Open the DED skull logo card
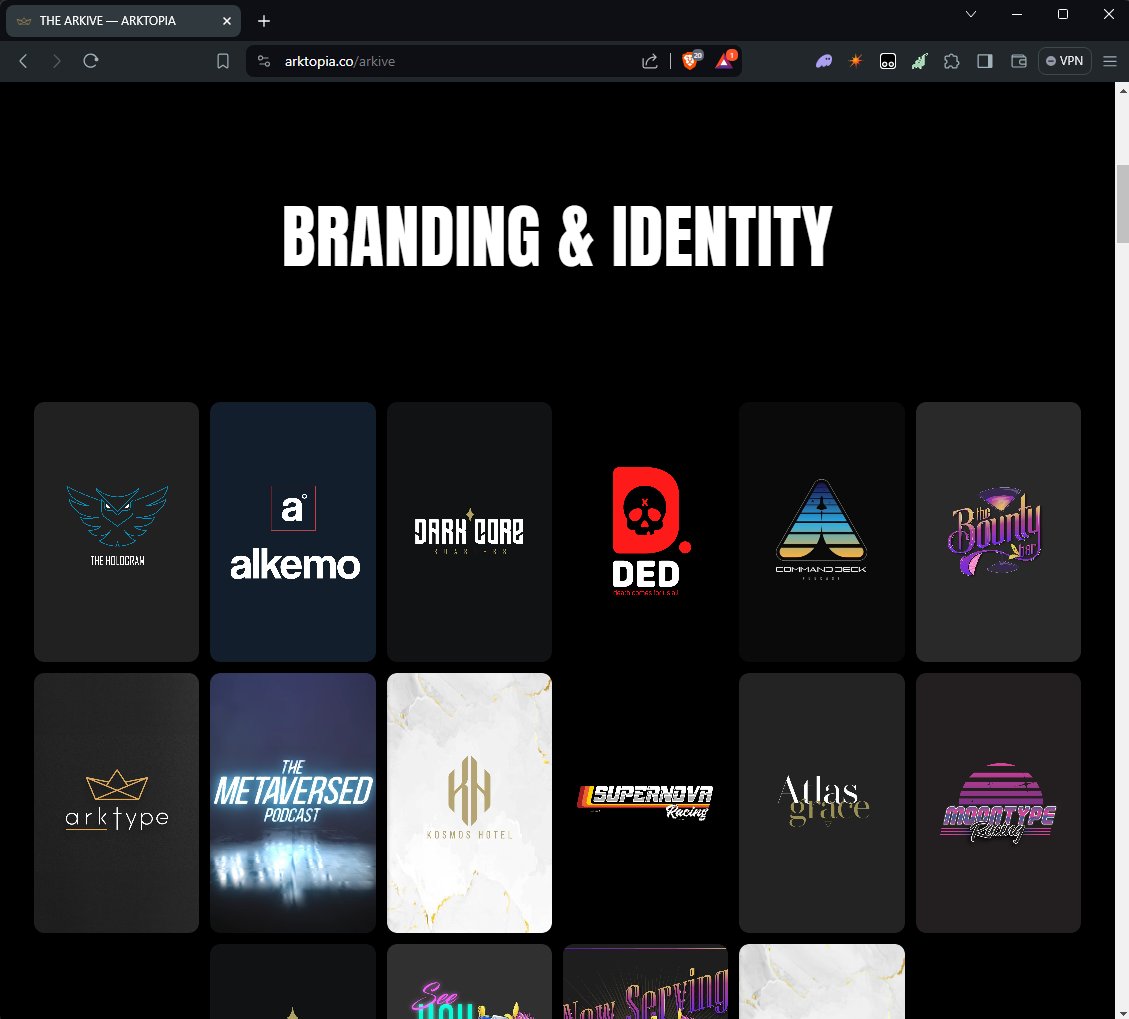1129x1019 pixels. [646, 531]
